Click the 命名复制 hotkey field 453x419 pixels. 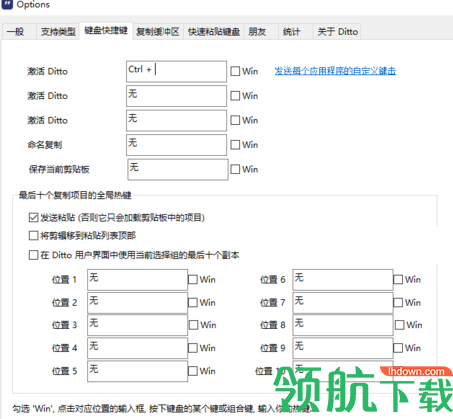coord(176,145)
